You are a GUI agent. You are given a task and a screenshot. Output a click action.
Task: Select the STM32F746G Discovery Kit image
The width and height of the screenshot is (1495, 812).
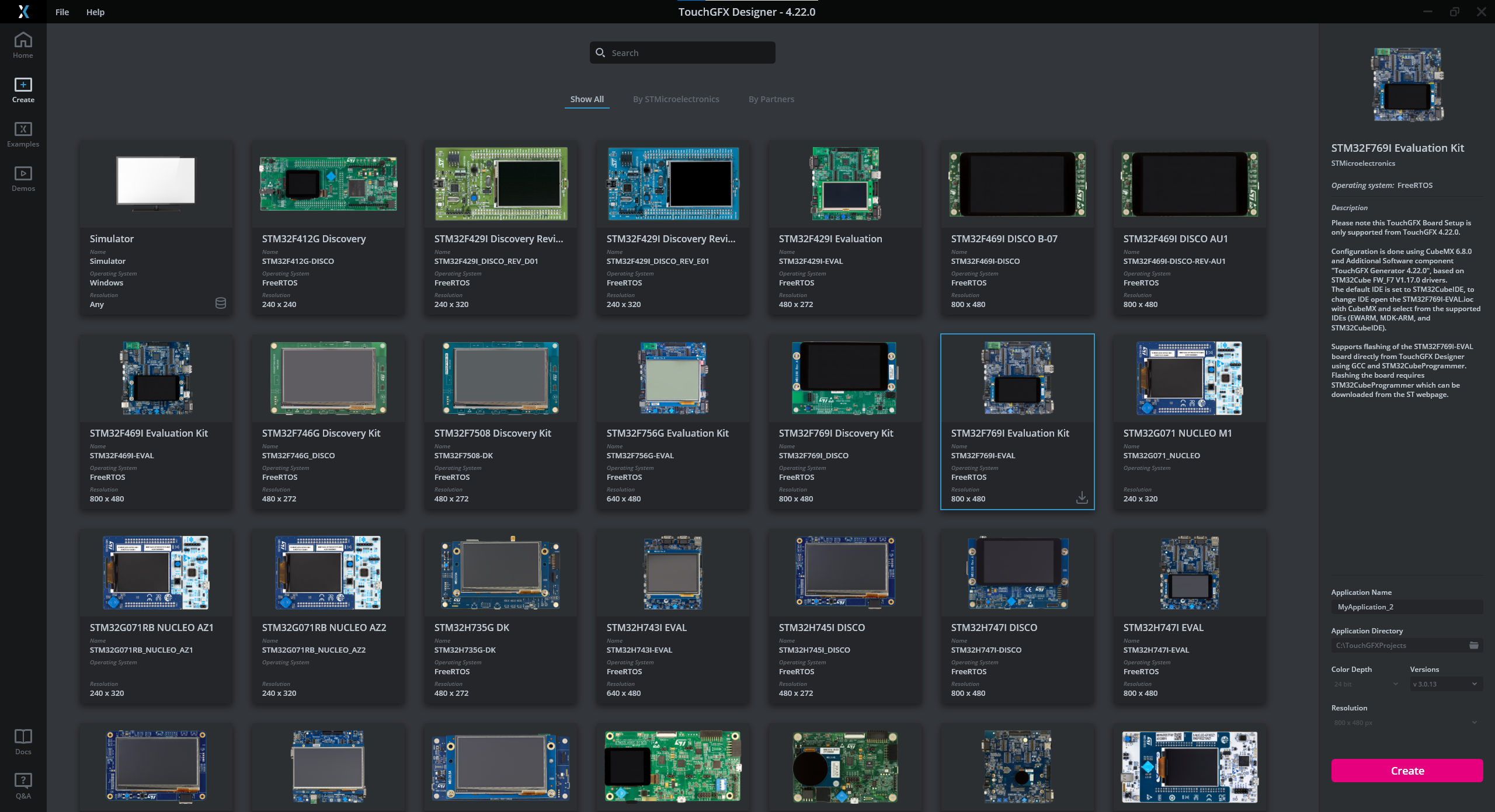point(328,378)
